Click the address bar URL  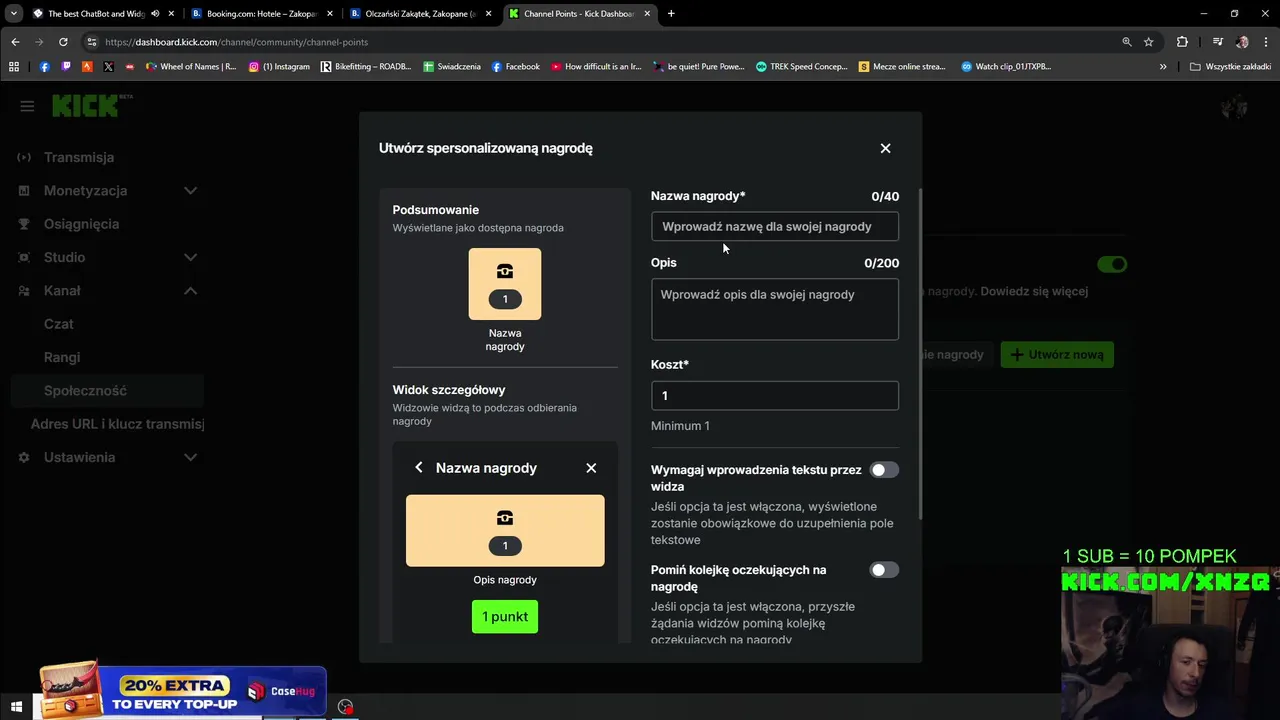click(x=236, y=42)
